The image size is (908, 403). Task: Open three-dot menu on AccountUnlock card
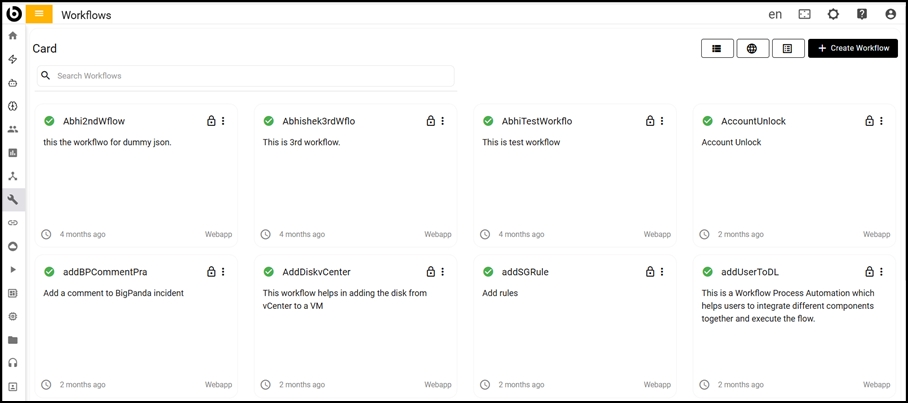[x=881, y=121]
